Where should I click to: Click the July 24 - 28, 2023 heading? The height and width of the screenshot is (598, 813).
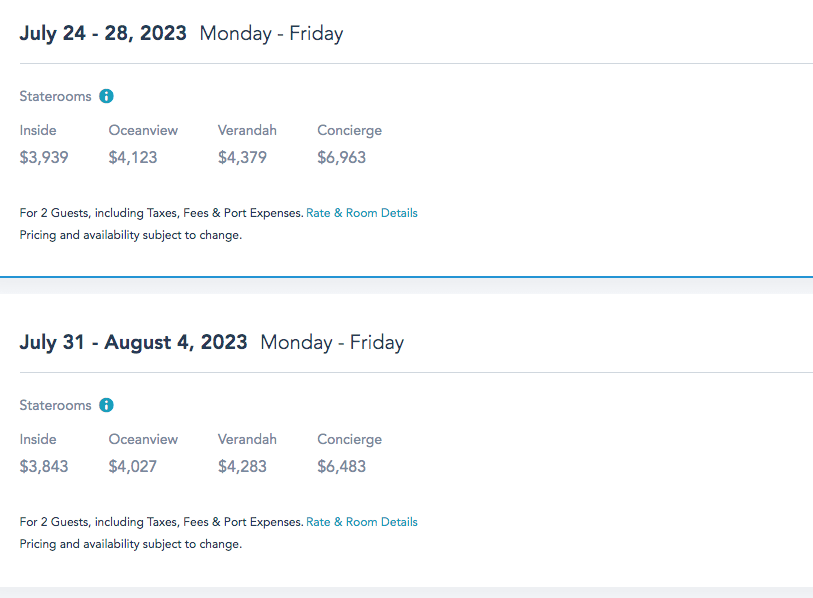pyautogui.click(x=103, y=33)
